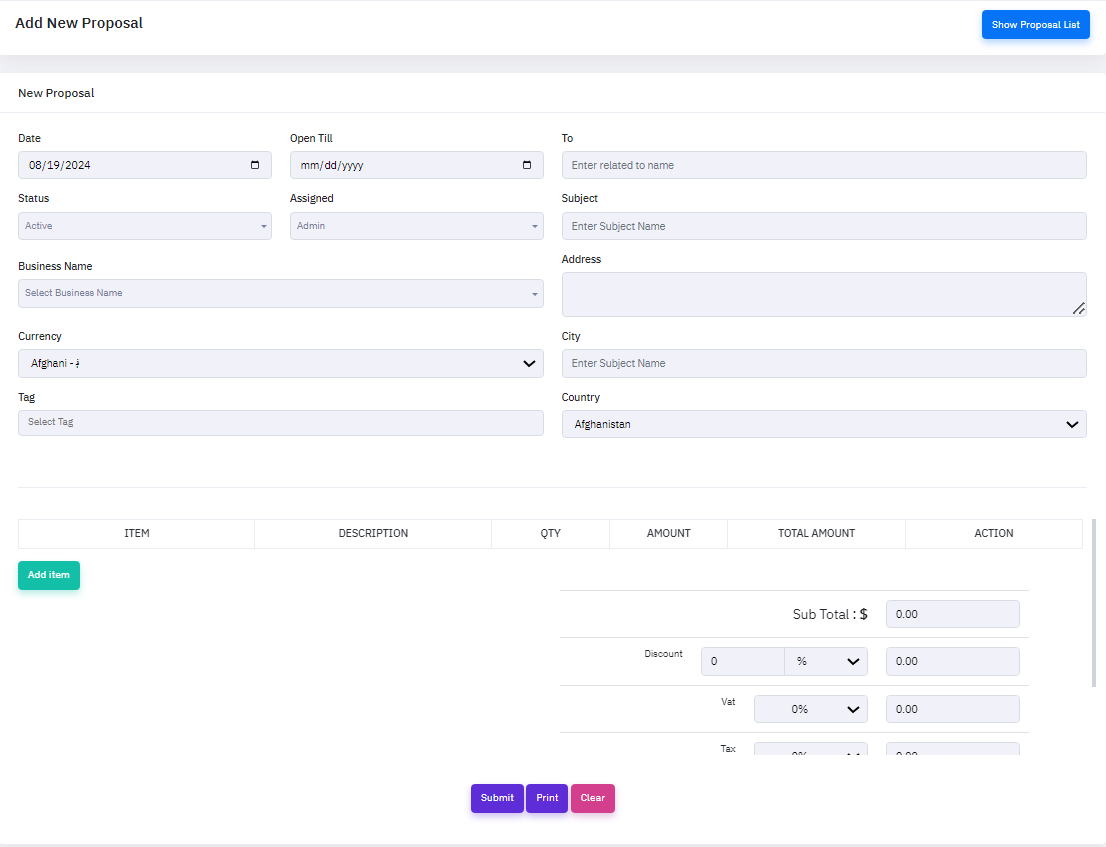
Task: Submit the new proposal
Action: (x=497, y=798)
